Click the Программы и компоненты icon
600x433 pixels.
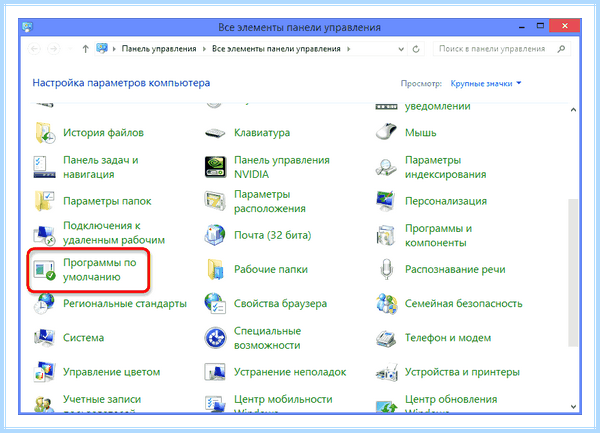(386, 235)
